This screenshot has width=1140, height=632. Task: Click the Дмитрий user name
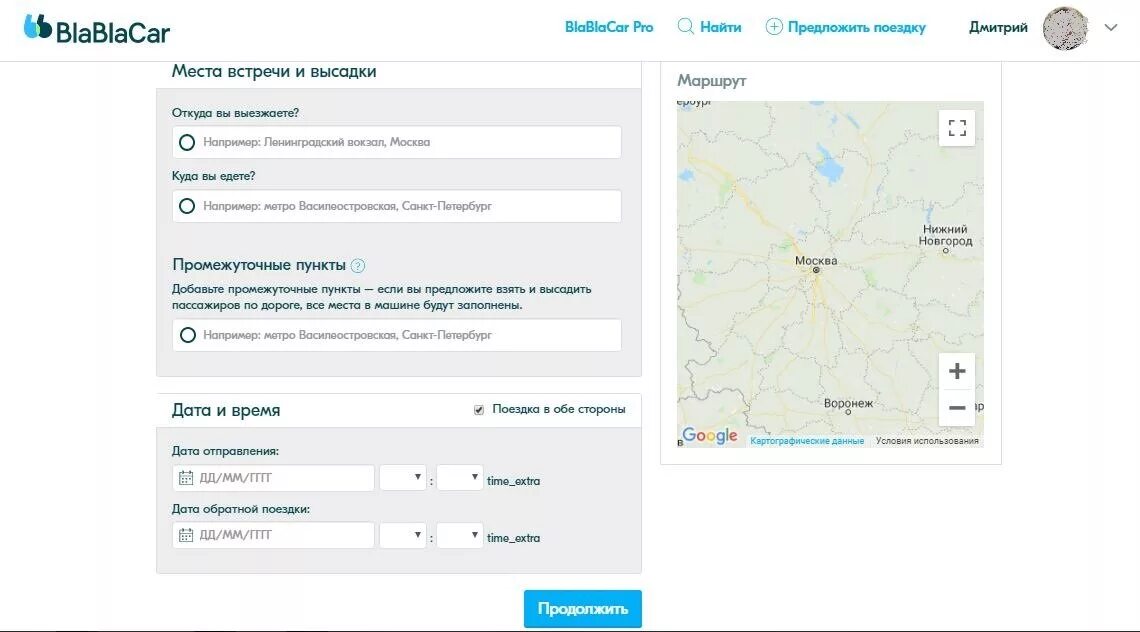click(998, 28)
